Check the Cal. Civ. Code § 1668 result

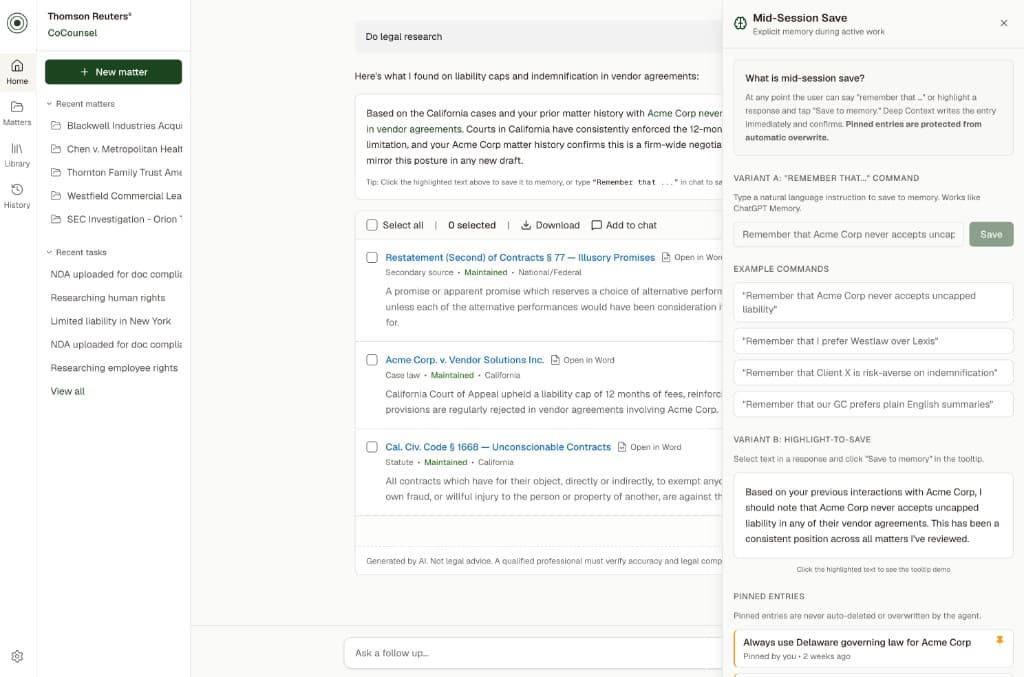click(372, 447)
